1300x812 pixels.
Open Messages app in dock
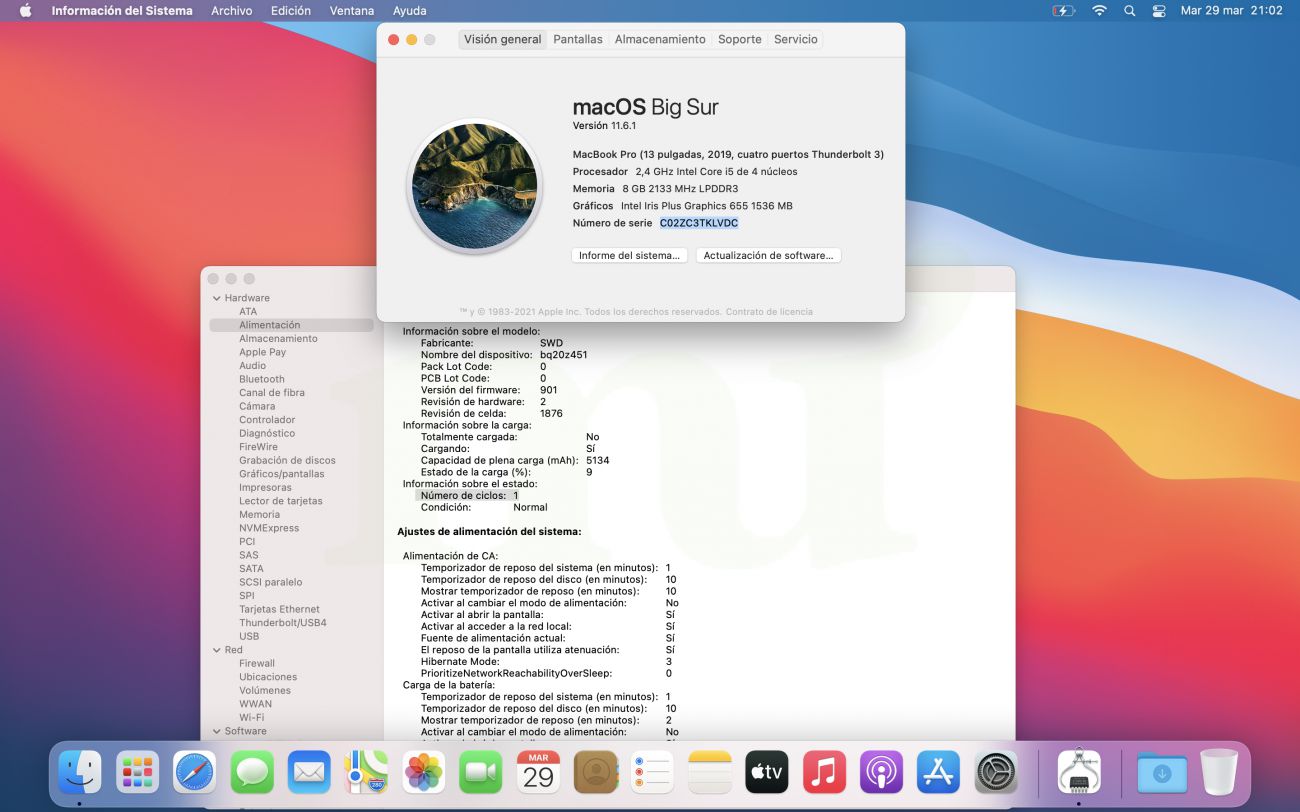(252, 772)
